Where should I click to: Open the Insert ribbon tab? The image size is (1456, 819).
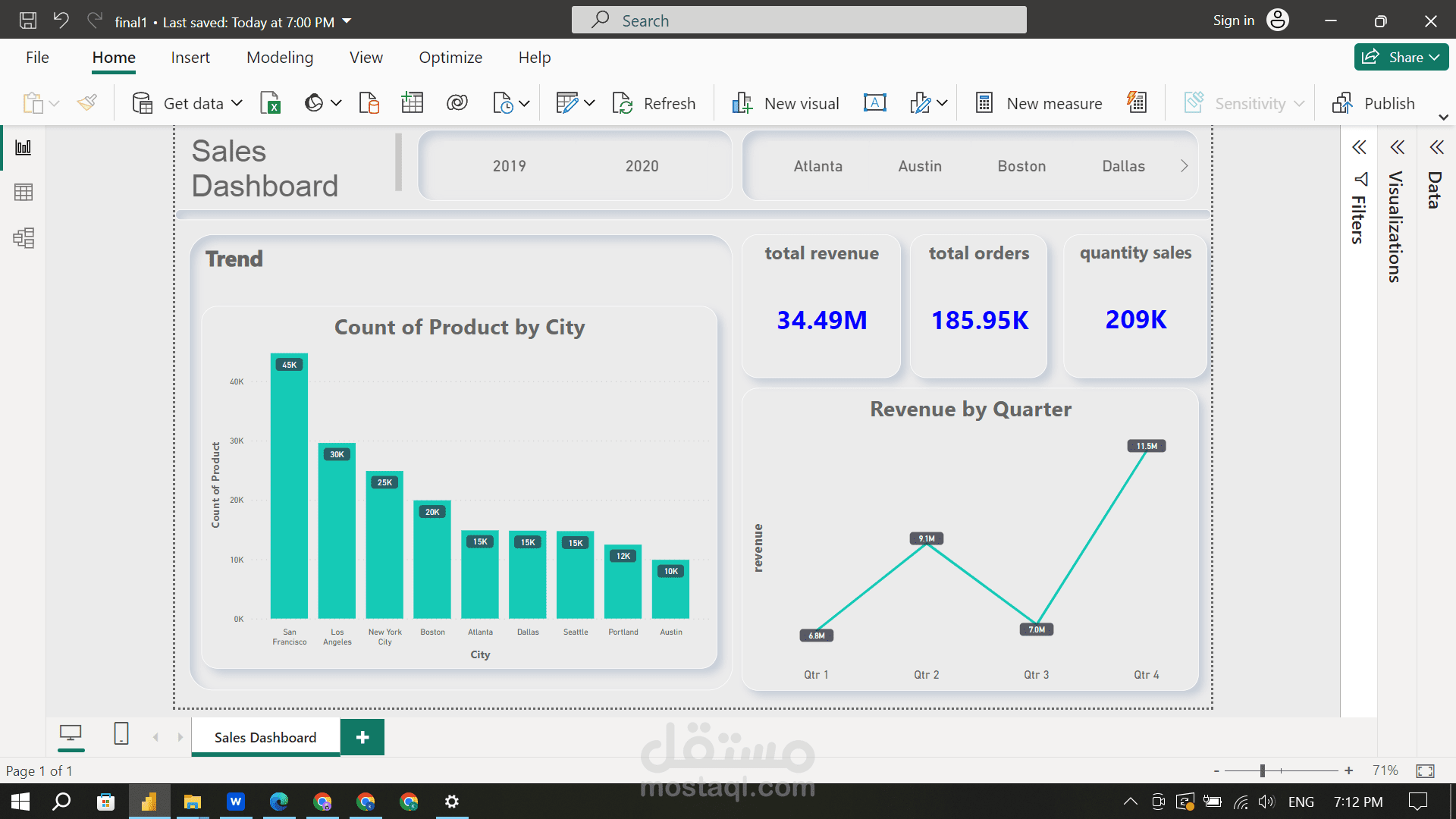point(190,58)
